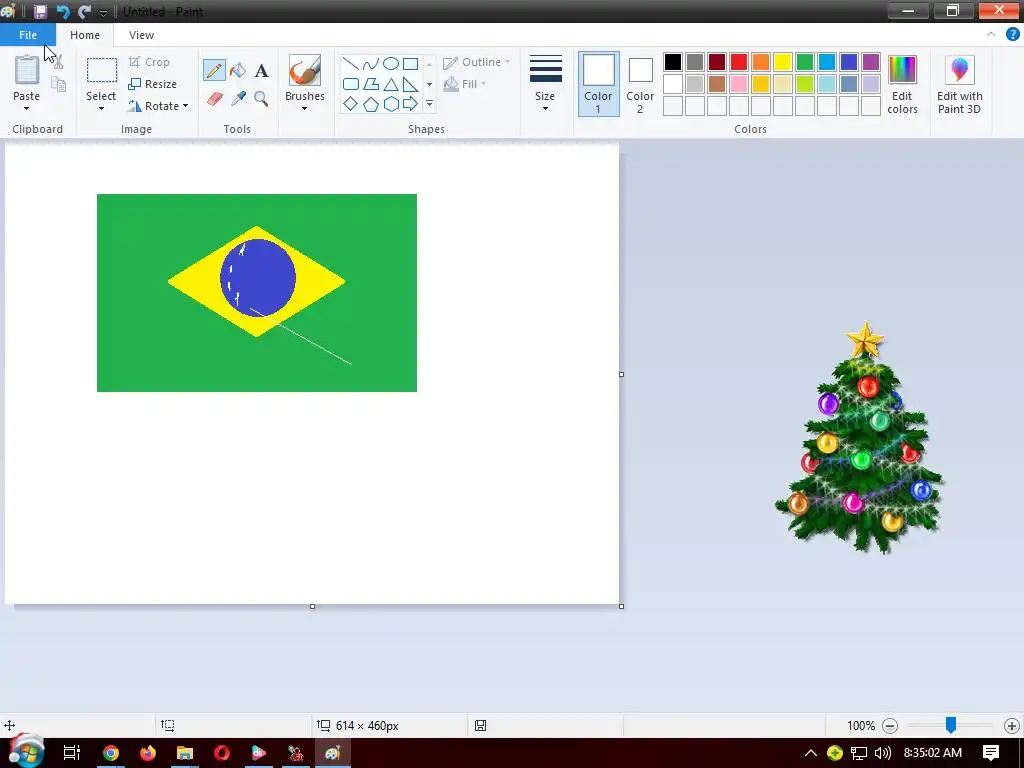This screenshot has height=768, width=1024.
Task: Click the Undo arrow in title bar
Action: coord(63,12)
